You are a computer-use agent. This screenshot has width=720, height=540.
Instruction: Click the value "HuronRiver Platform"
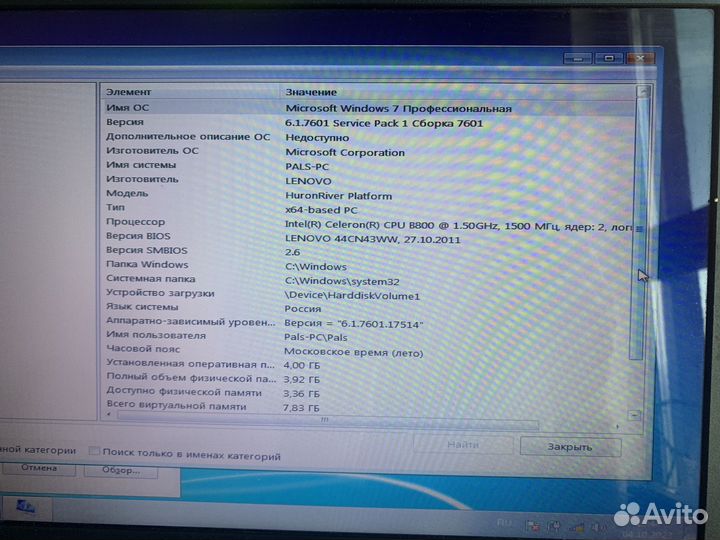coord(338,196)
